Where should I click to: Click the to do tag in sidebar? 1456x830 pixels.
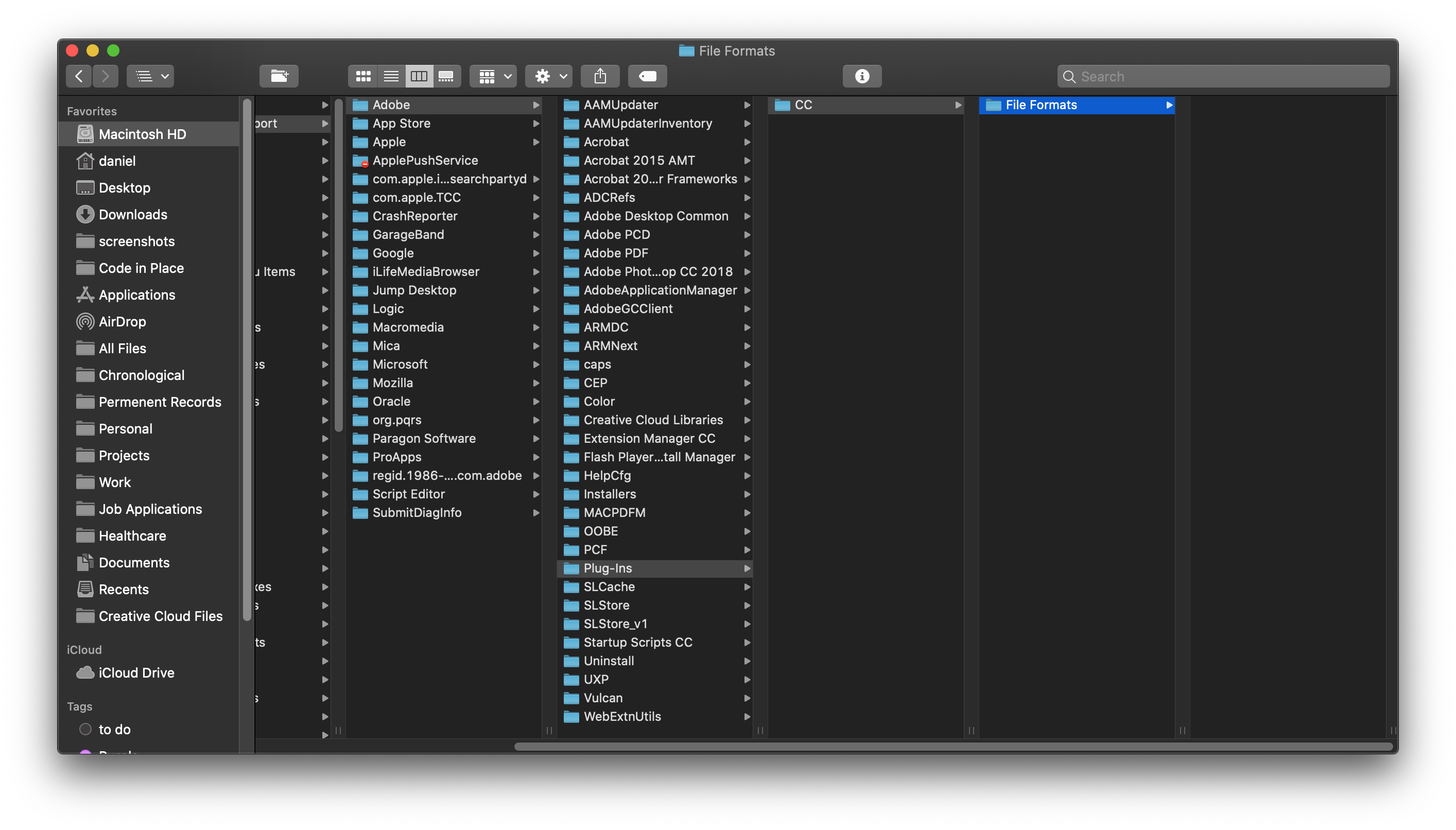coord(114,729)
